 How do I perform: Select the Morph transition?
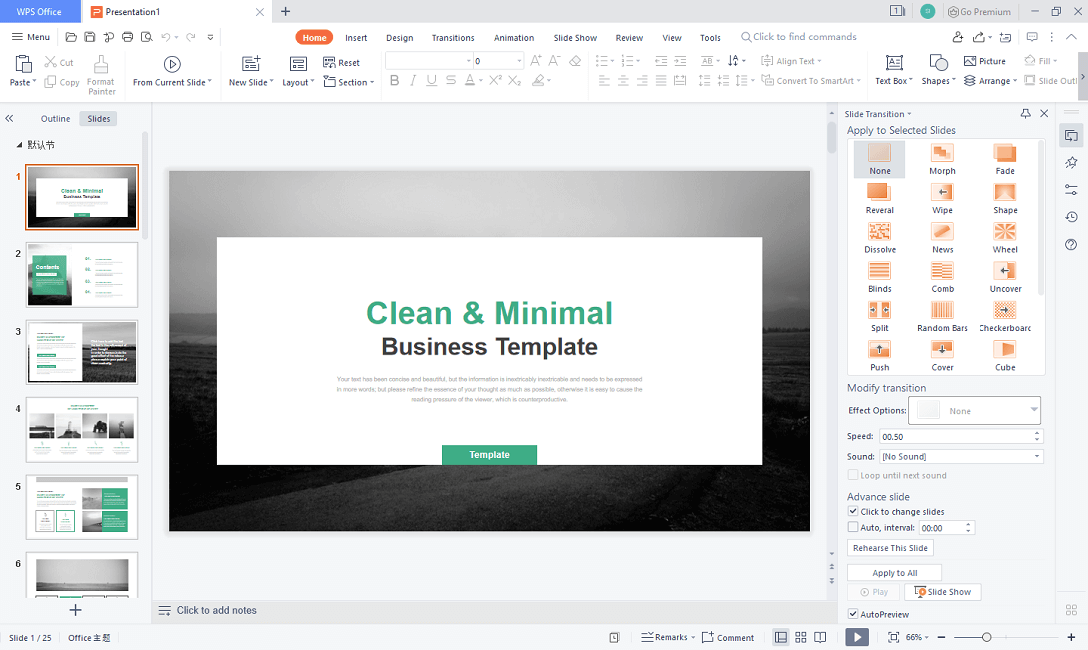click(x=942, y=160)
